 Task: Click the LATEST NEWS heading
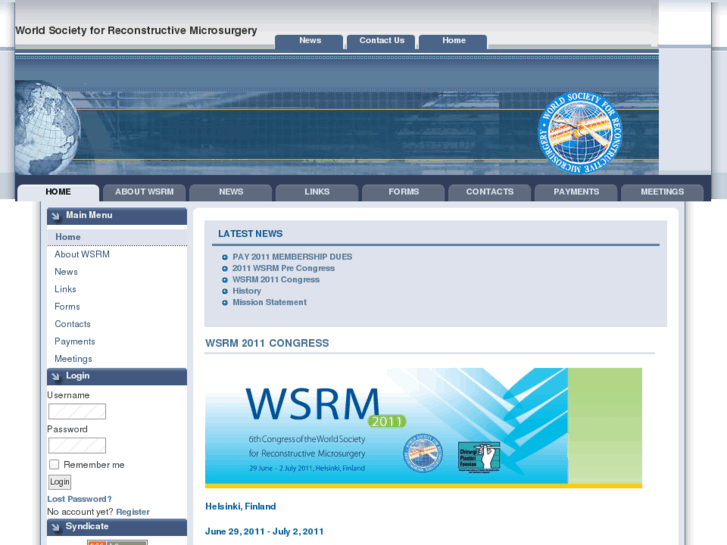[x=250, y=234]
